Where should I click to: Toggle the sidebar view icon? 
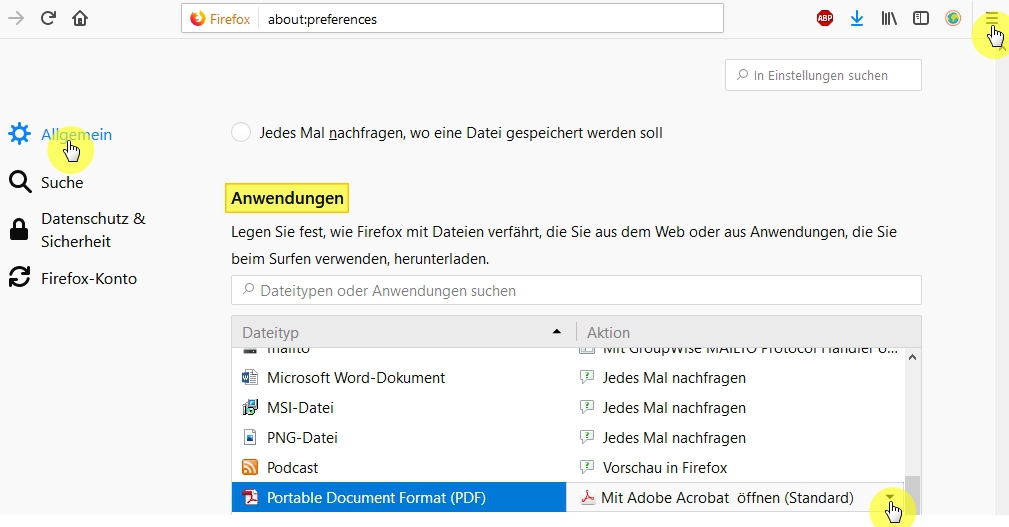(x=921, y=18)
